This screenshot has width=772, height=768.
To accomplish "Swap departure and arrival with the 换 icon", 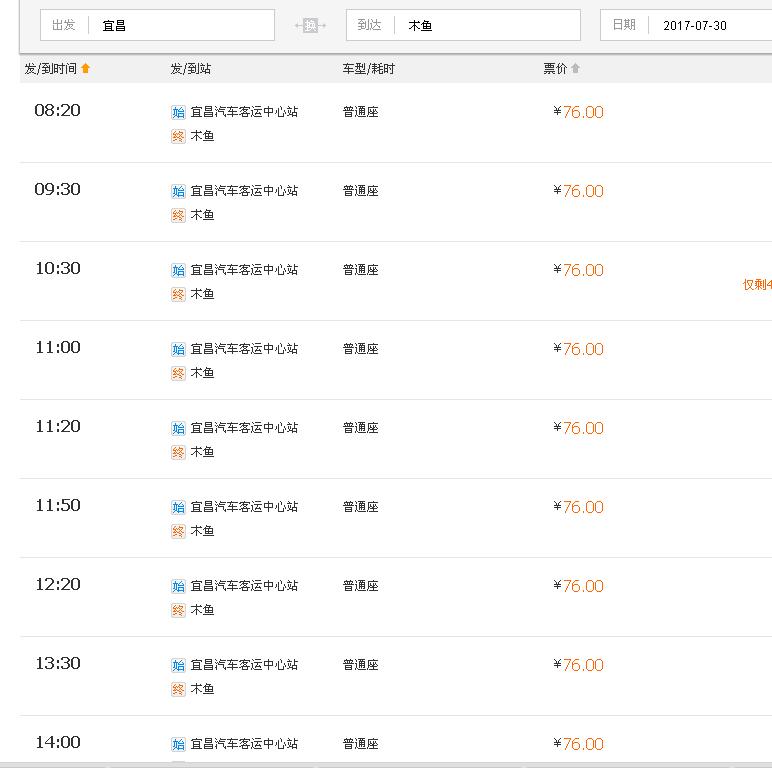I will tap(310, 25).
